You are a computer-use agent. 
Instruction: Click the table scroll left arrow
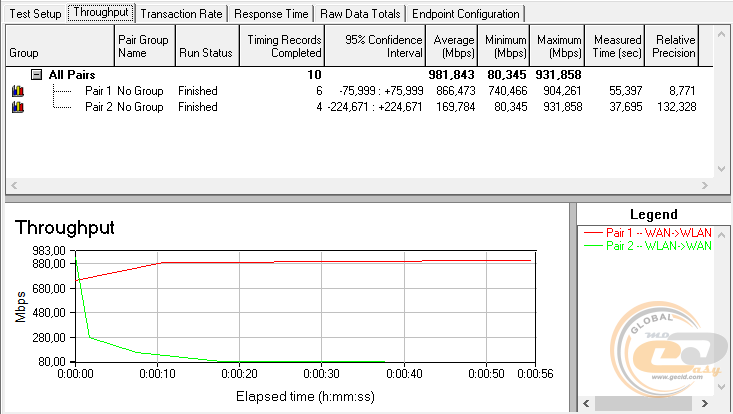coord(14,186)
